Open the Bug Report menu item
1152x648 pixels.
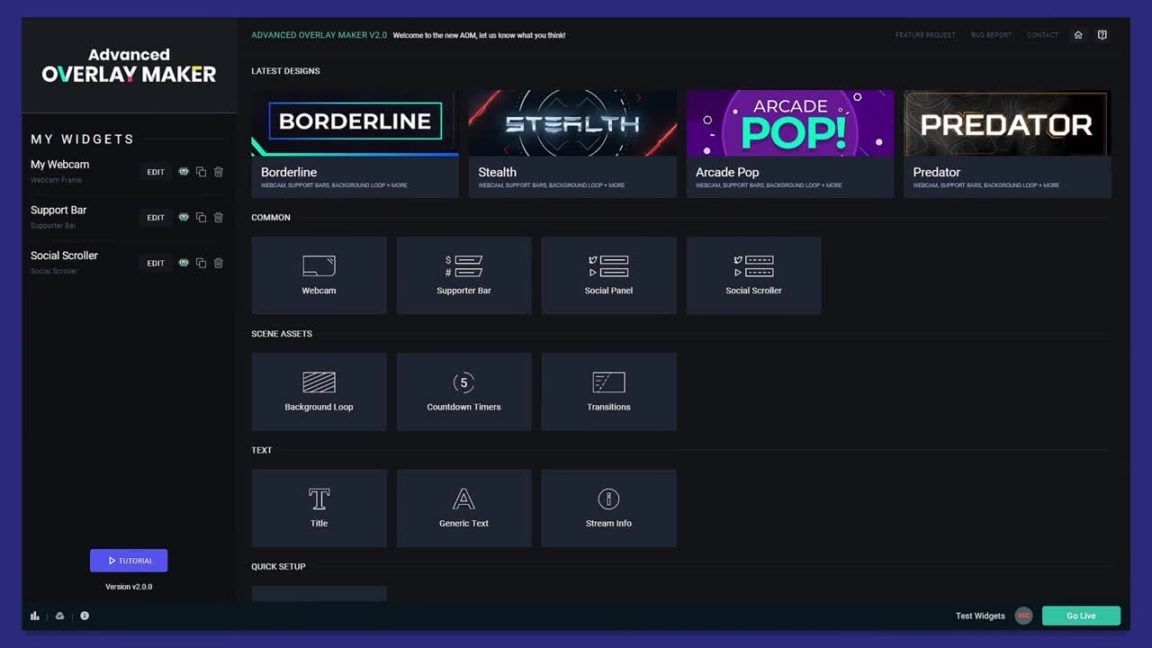pyautogui.click(x=991, y=34)
